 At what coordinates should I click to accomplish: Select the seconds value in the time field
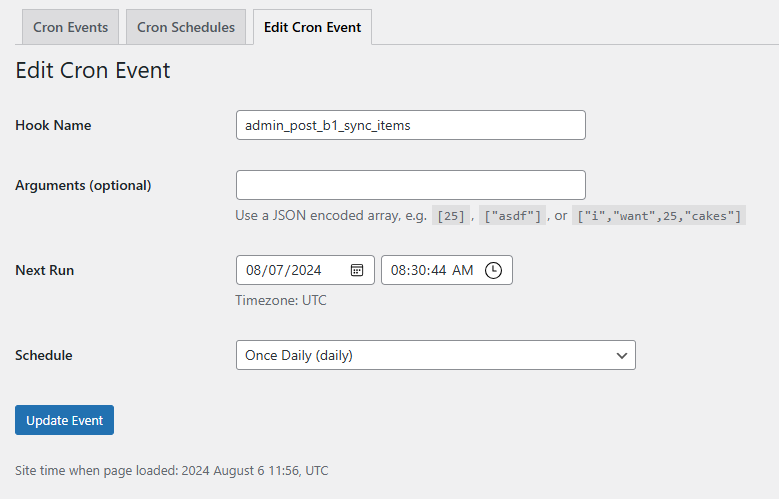coord(440,270)
